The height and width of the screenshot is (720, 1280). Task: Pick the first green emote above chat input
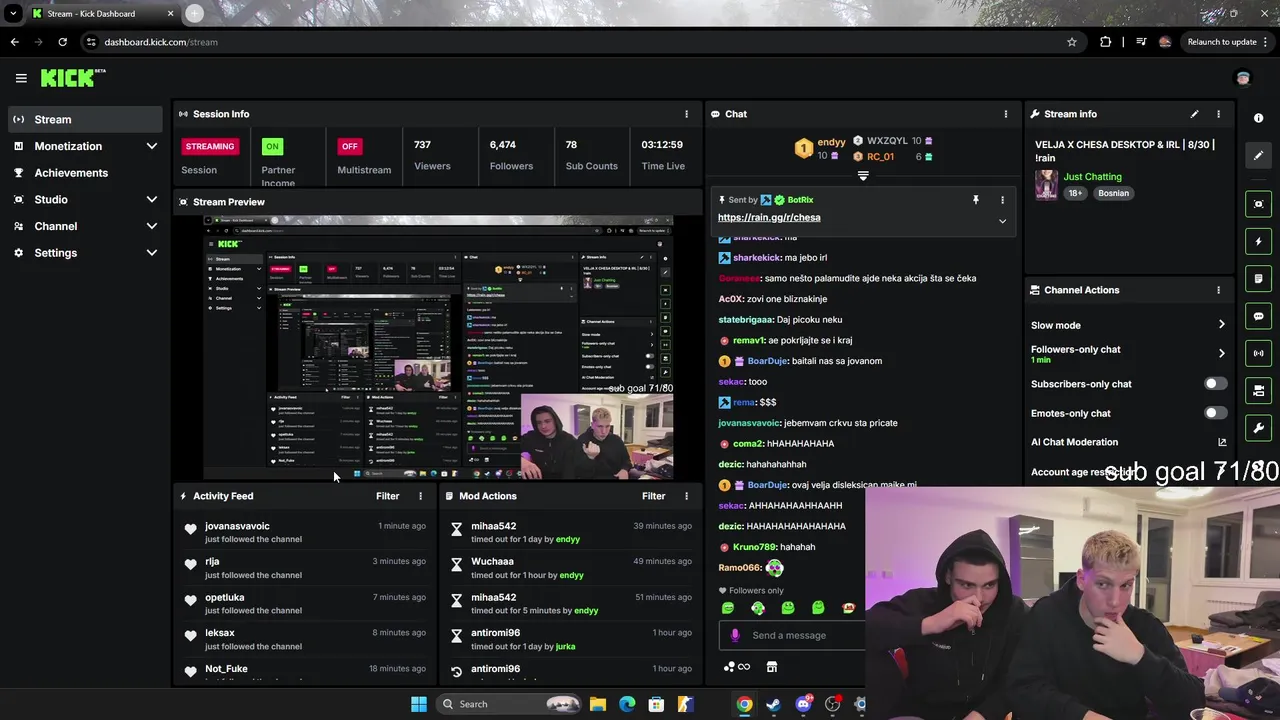(x=728, y=608)
